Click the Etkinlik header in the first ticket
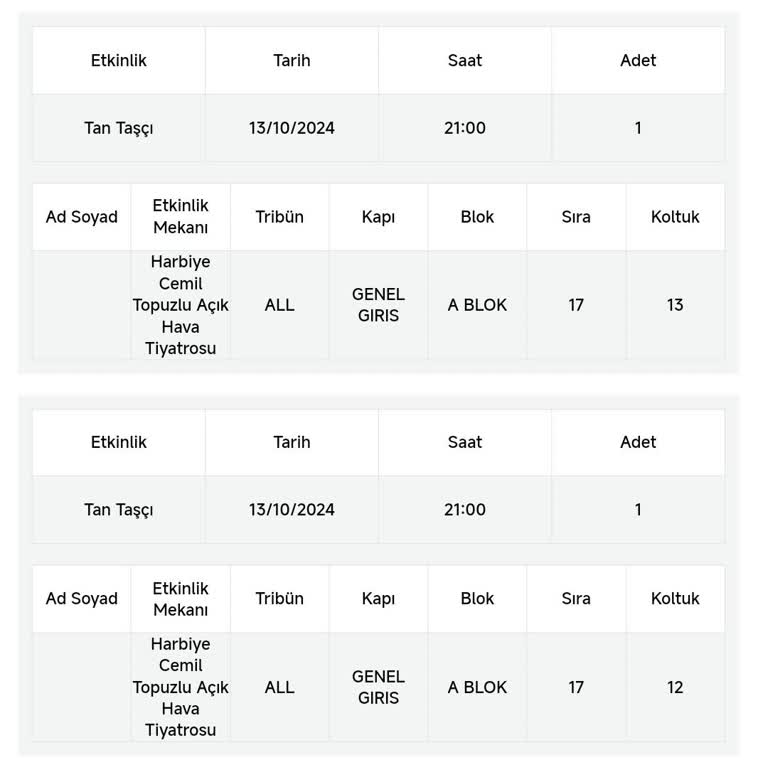This screenshot has height=768, width=768. tap(118, 60)
